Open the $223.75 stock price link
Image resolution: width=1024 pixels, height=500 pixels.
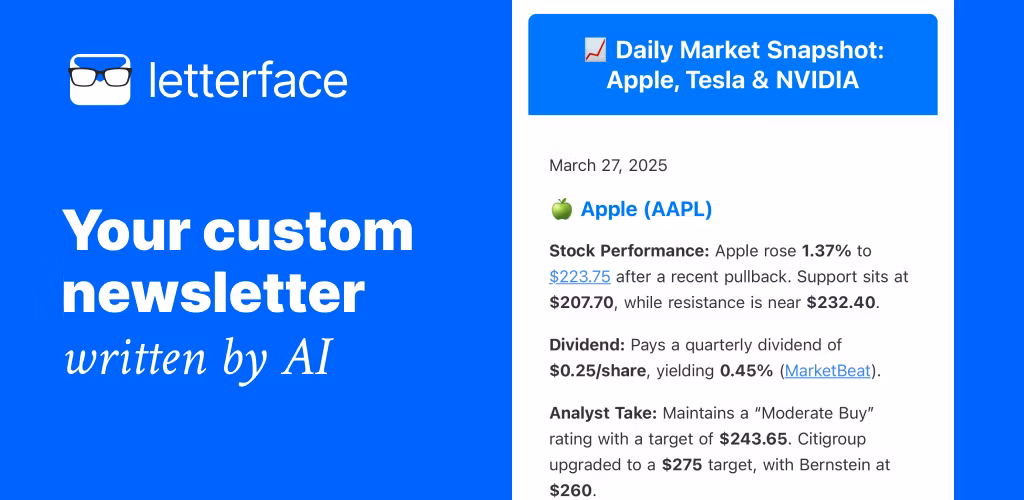[x=580, y=276]
